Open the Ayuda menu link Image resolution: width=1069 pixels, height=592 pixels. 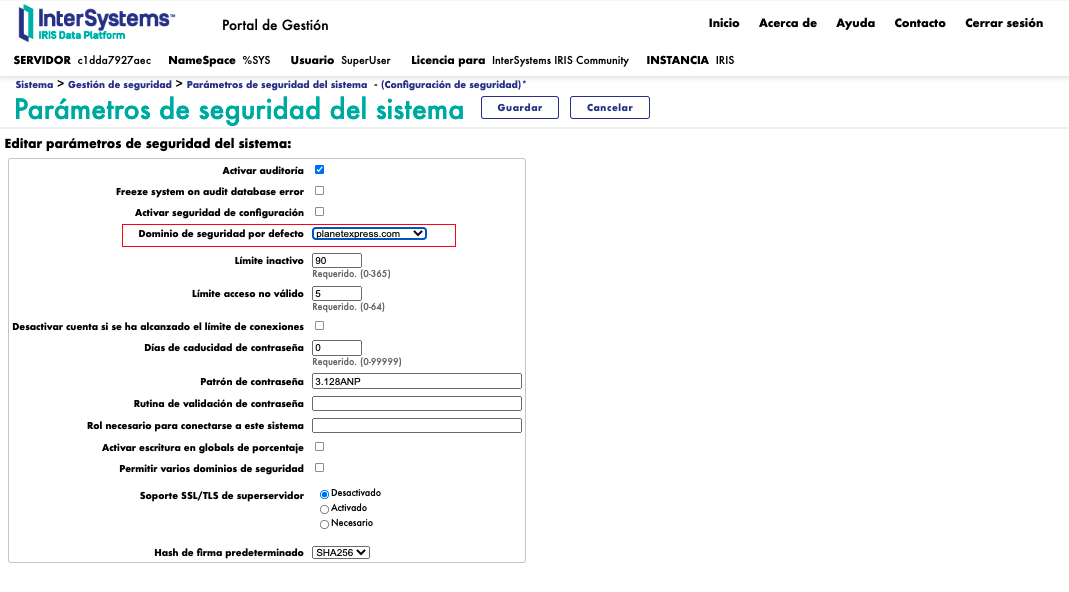tap(855, 23)
